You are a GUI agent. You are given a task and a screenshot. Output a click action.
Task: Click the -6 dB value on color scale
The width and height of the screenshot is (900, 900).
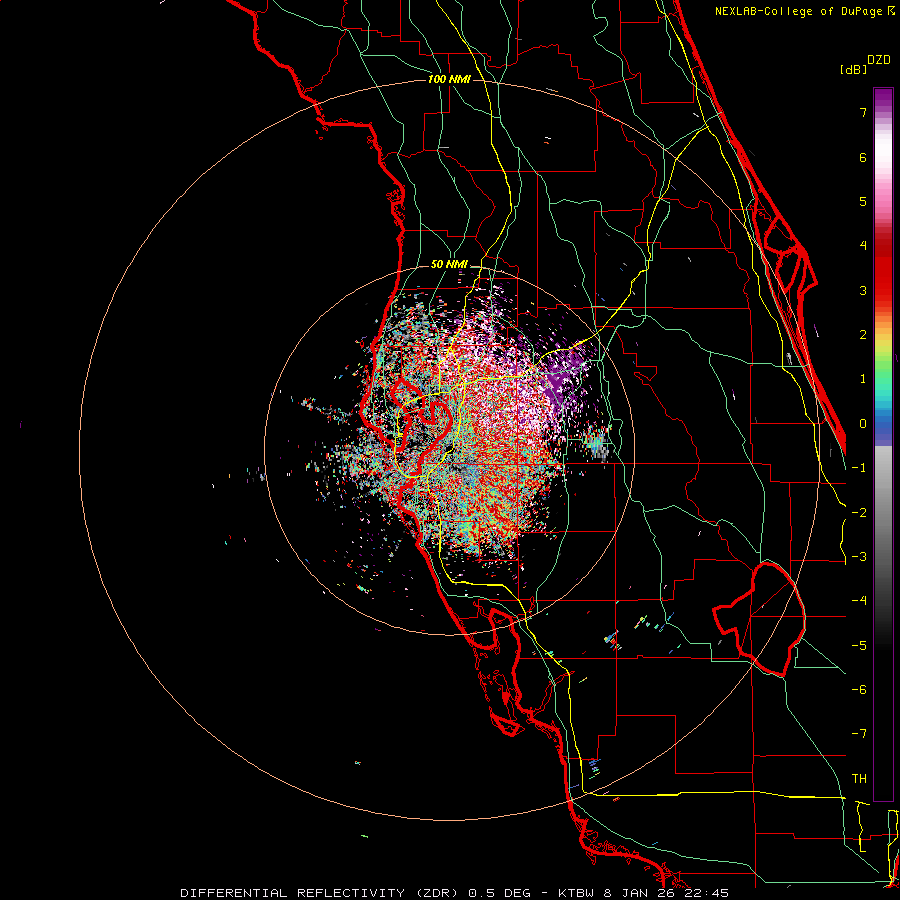point(859,690)
